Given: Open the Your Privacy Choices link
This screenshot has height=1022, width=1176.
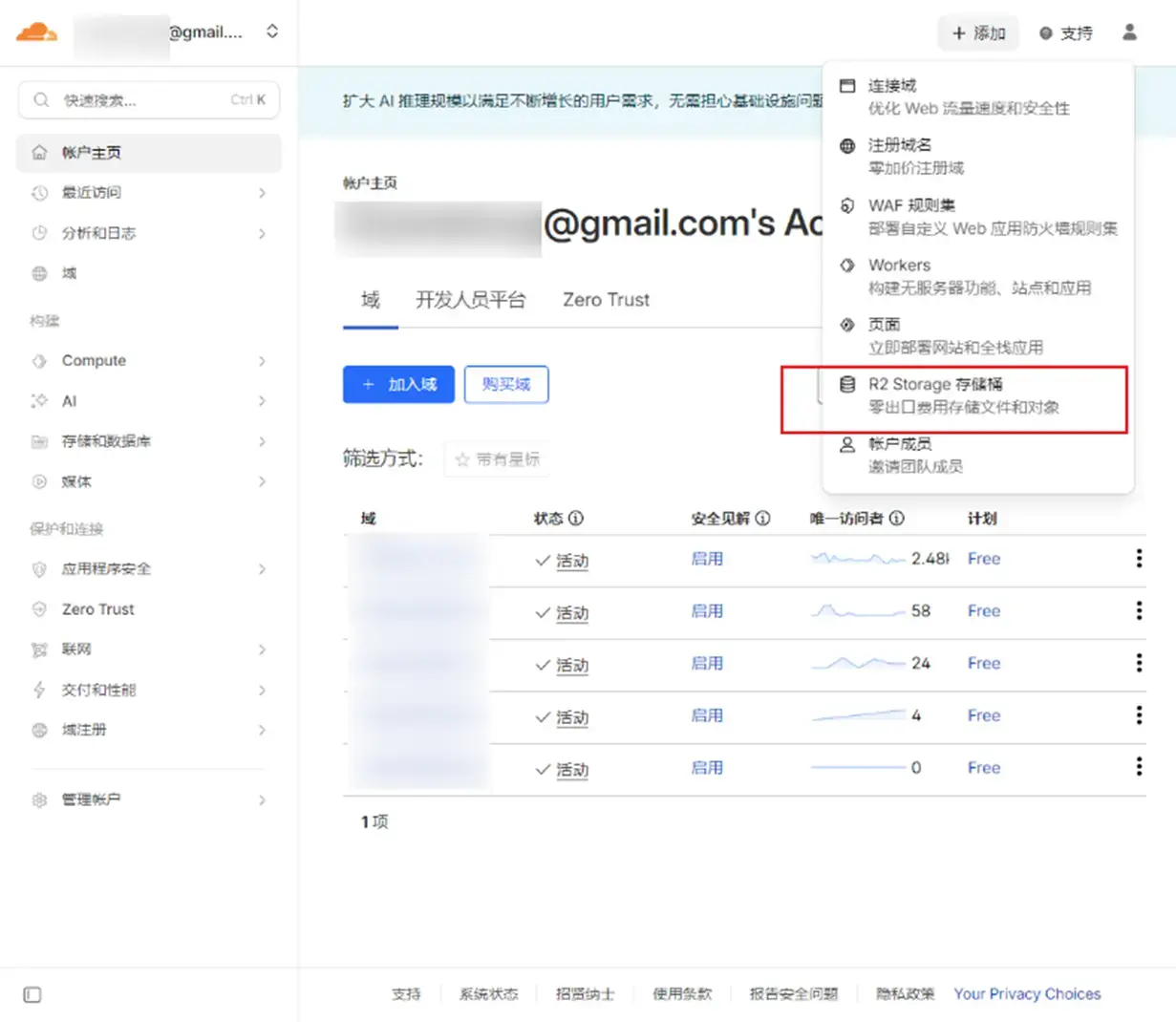Looking at the screenshot, I should [x=1026, y=994].
